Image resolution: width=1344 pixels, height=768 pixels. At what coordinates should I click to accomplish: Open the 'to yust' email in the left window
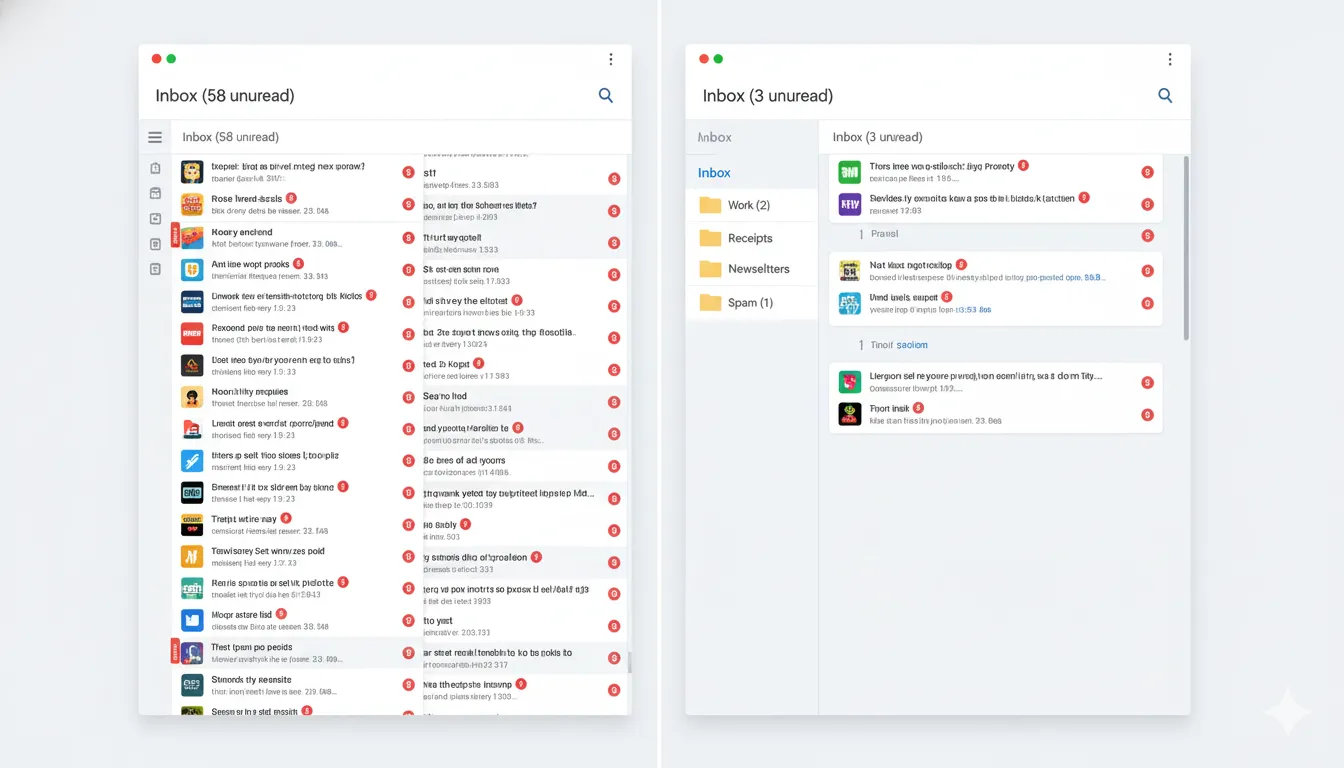(x=525, y=626)
